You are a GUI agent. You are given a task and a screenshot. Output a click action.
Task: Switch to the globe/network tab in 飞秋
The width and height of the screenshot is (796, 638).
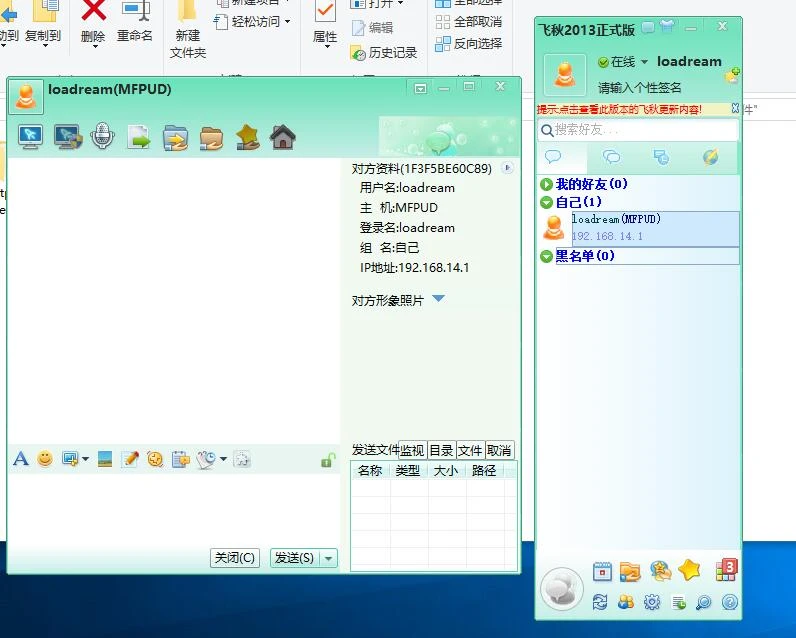click(711, 157)
